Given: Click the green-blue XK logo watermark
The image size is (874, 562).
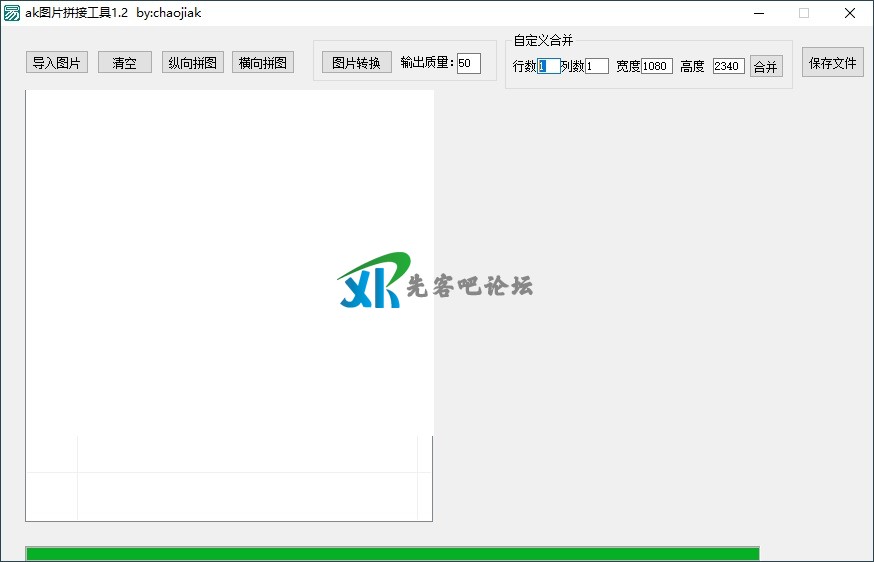Looking at the screenshot, I should tap(374, 282).
